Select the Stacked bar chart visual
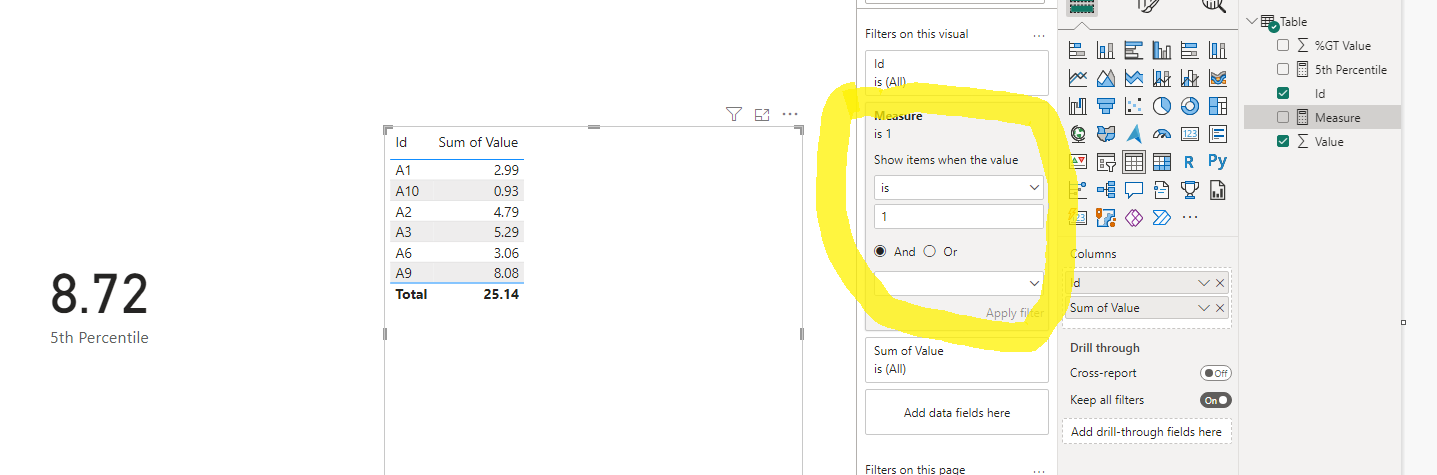This screenshot has width=1437, height=475. (1078, 50)
